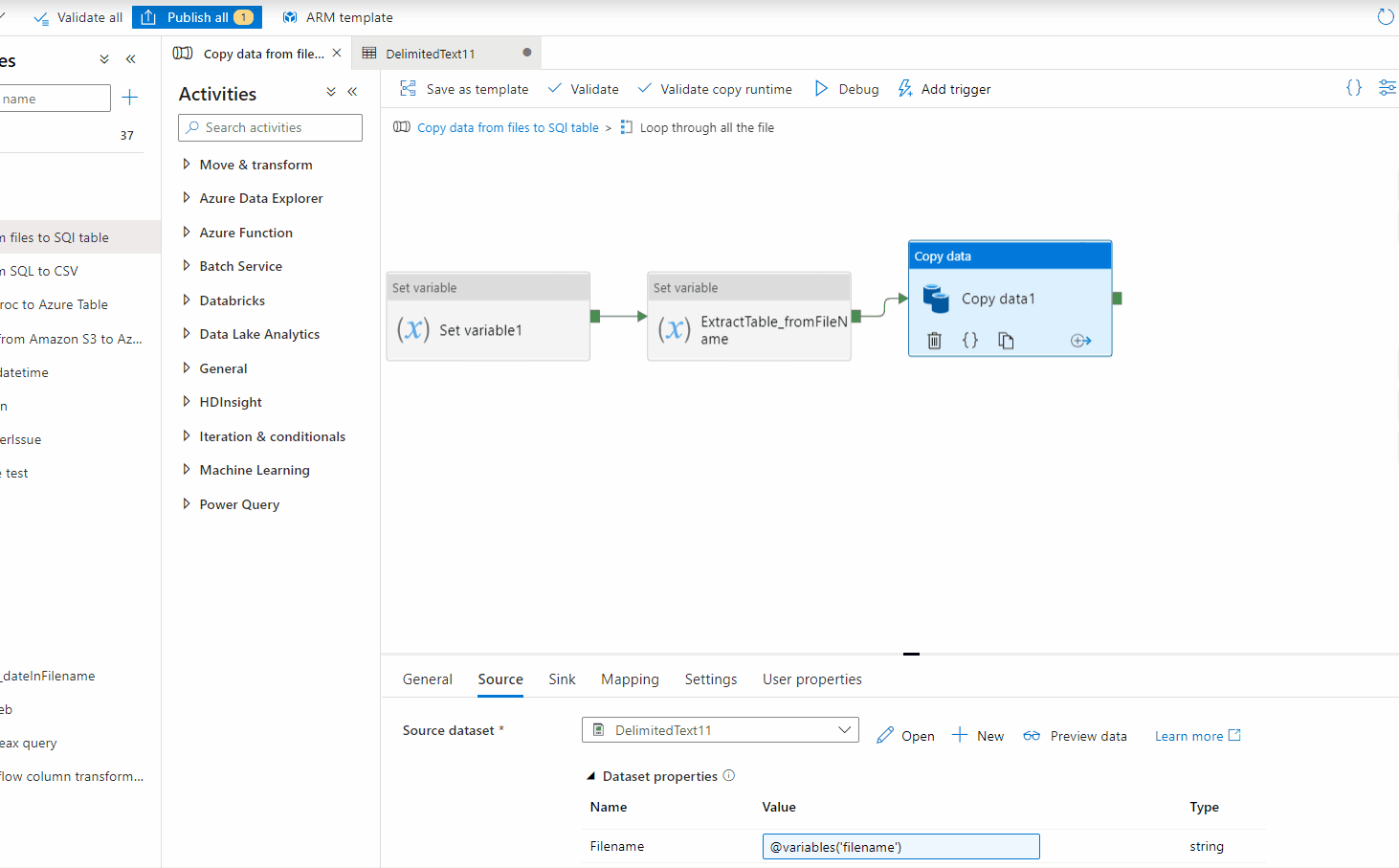This screenshot has height=868, width=1399.
Task: Collapse the Dataset properties section
Action: click(591, 775)
